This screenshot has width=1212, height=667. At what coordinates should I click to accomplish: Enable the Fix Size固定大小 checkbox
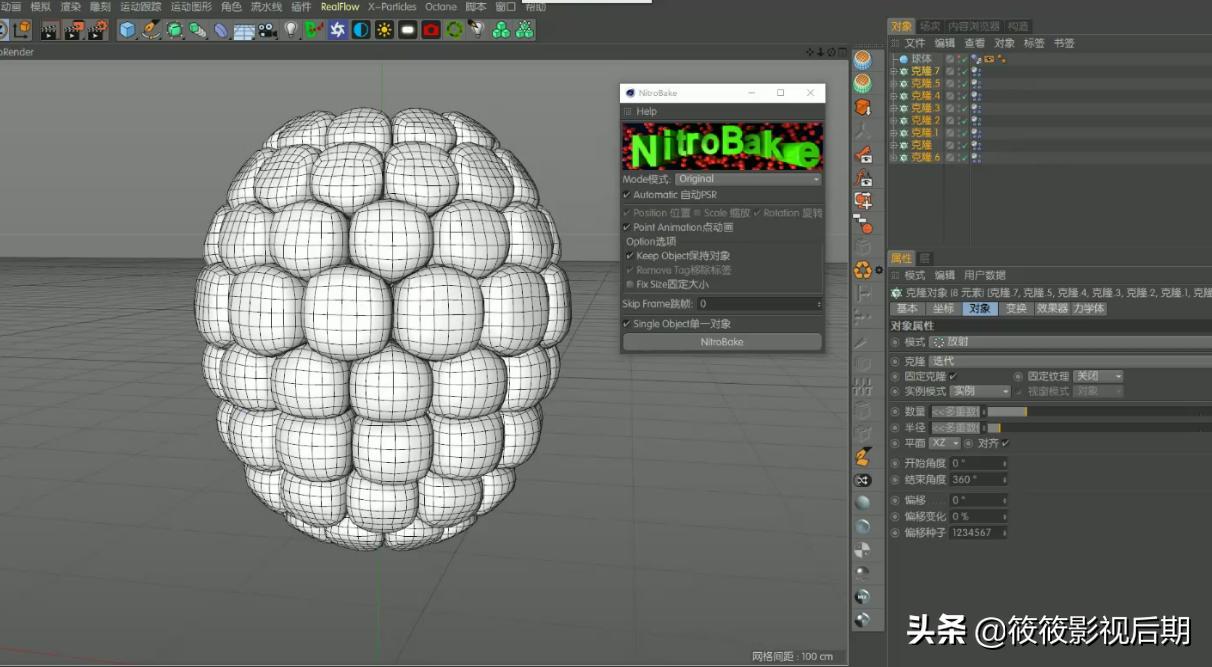[x=632, y=282]
